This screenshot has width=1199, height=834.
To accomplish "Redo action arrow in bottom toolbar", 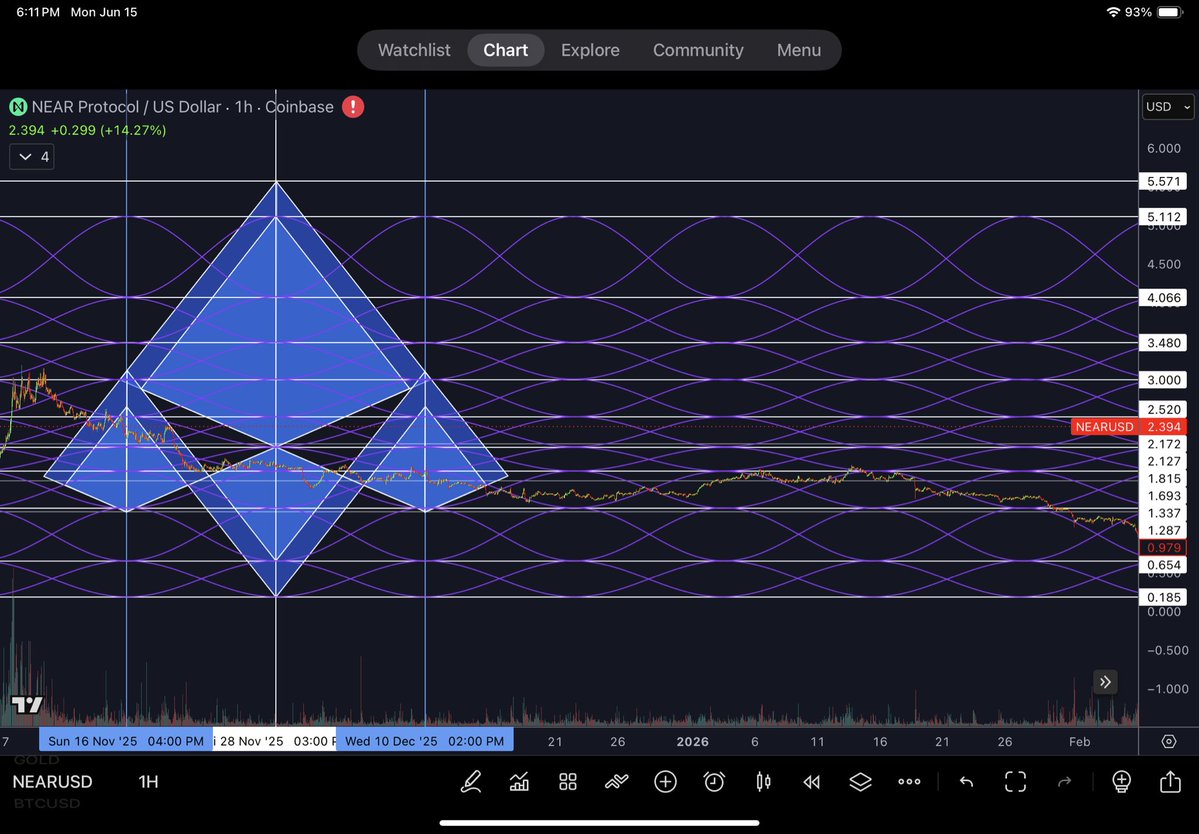I will tap(1064, 781).
